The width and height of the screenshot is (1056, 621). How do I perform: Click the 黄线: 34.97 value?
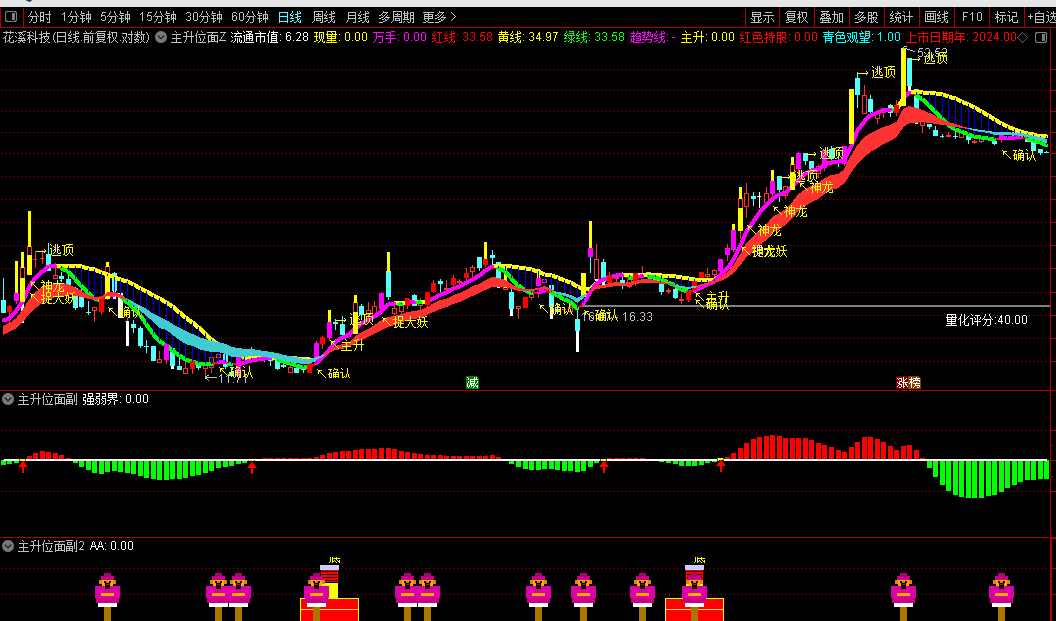[x=528, y=38]
